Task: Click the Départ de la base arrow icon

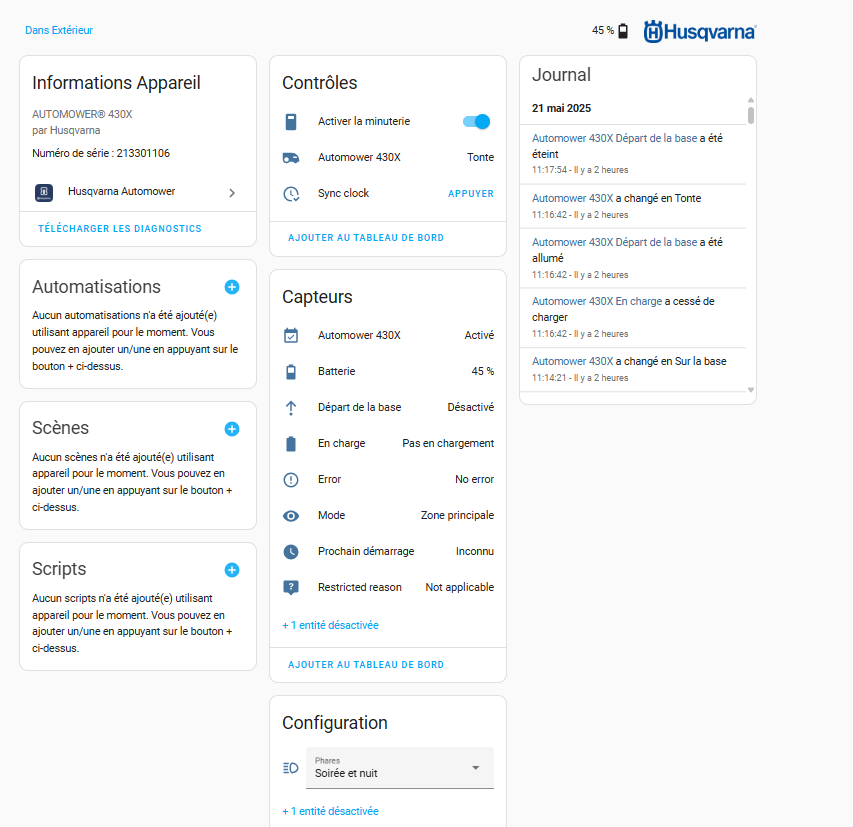Action: 291,408
